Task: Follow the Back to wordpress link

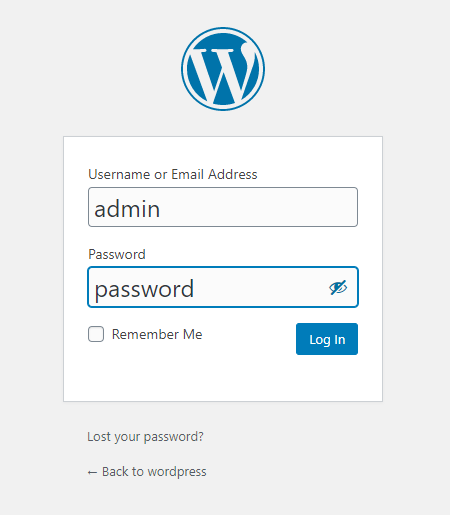Action: (x=147, y=472)
